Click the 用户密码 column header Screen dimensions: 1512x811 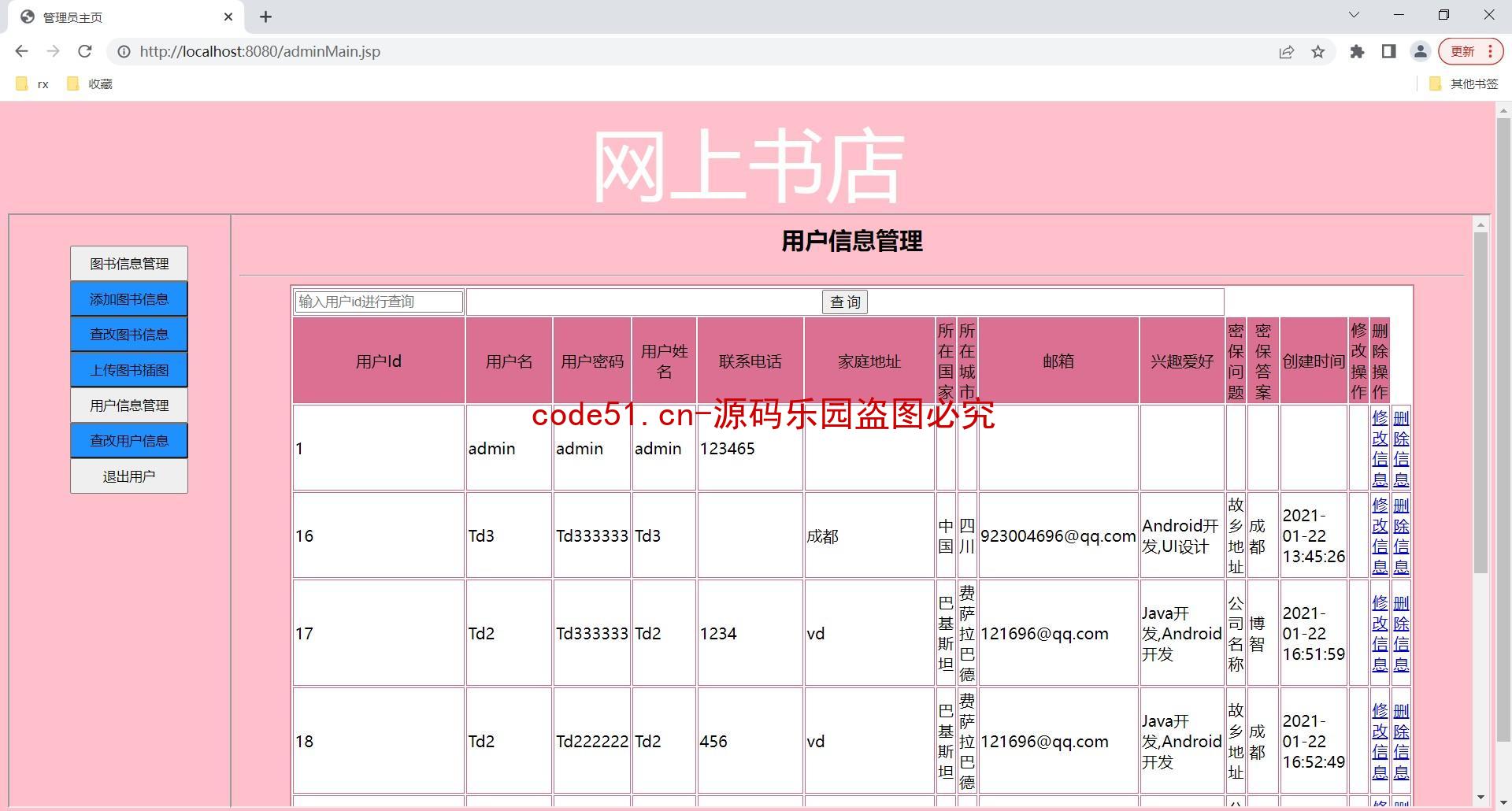click(x=592, y=361)
